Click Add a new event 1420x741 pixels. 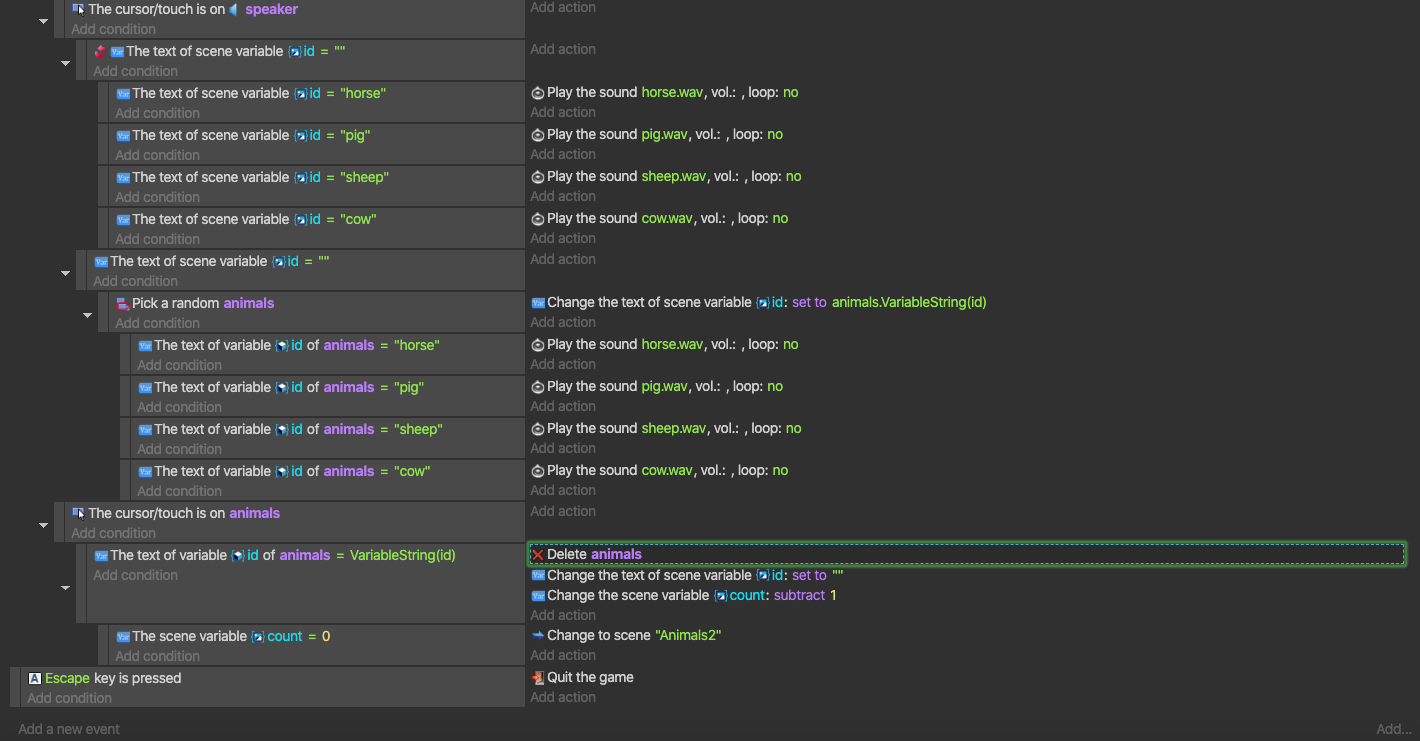[x=69, y=729]
